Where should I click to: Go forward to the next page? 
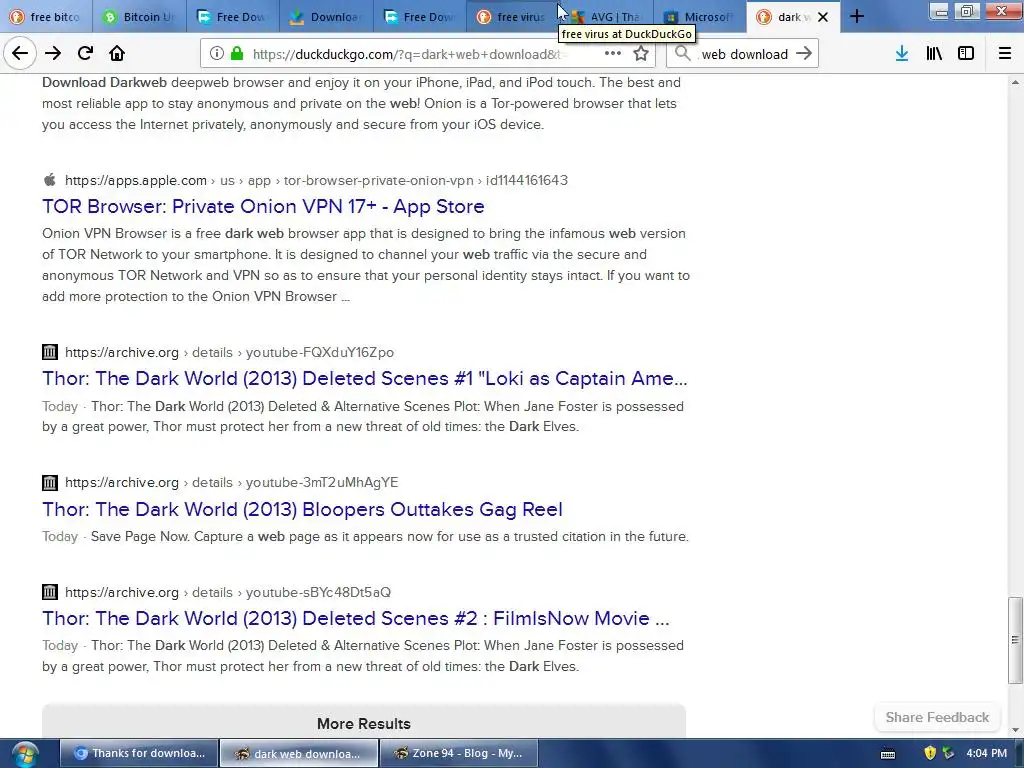click(x=53, y=54)
